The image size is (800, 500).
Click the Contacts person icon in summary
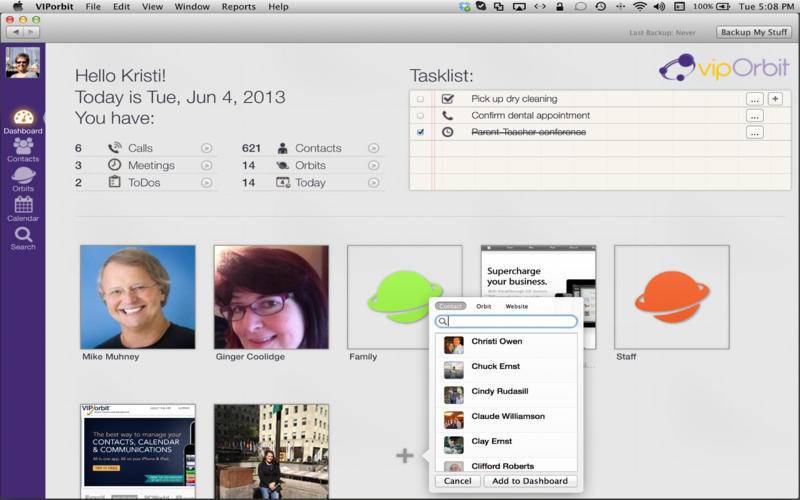tap(282, 148)
